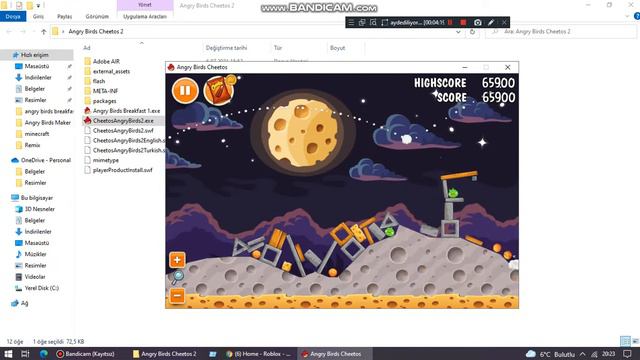640x360 pixels.
Task: Open the Giriş ribbon tab
Action: click(38, 16)
